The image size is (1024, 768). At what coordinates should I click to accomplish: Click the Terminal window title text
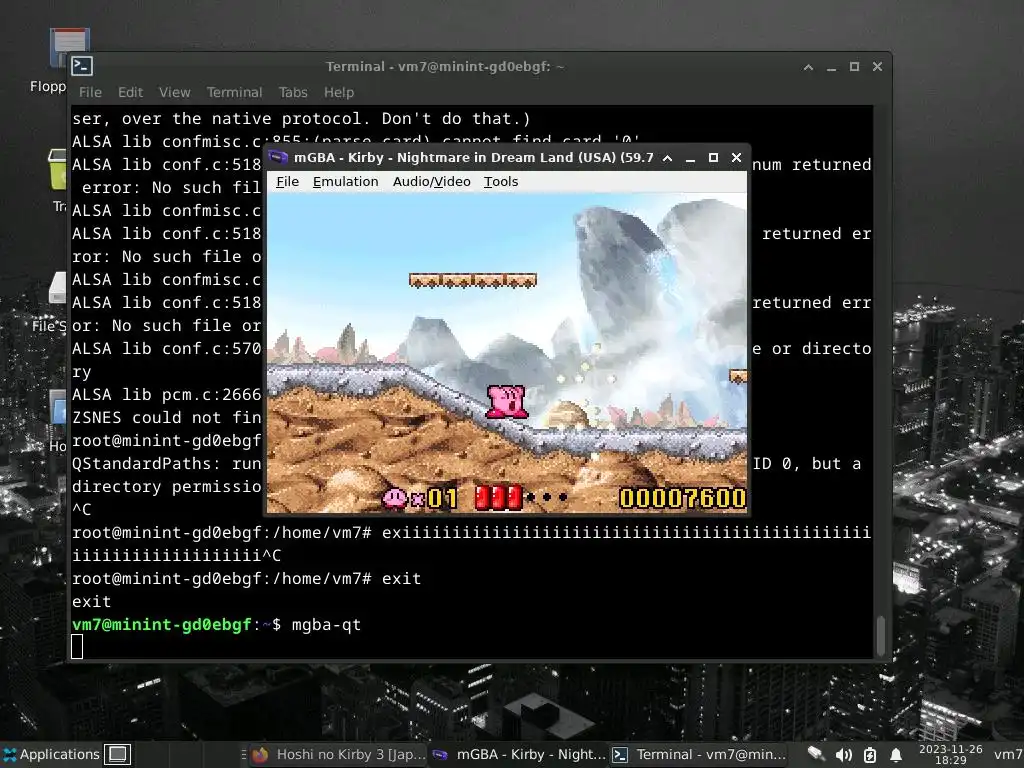[x=445, y=67]
